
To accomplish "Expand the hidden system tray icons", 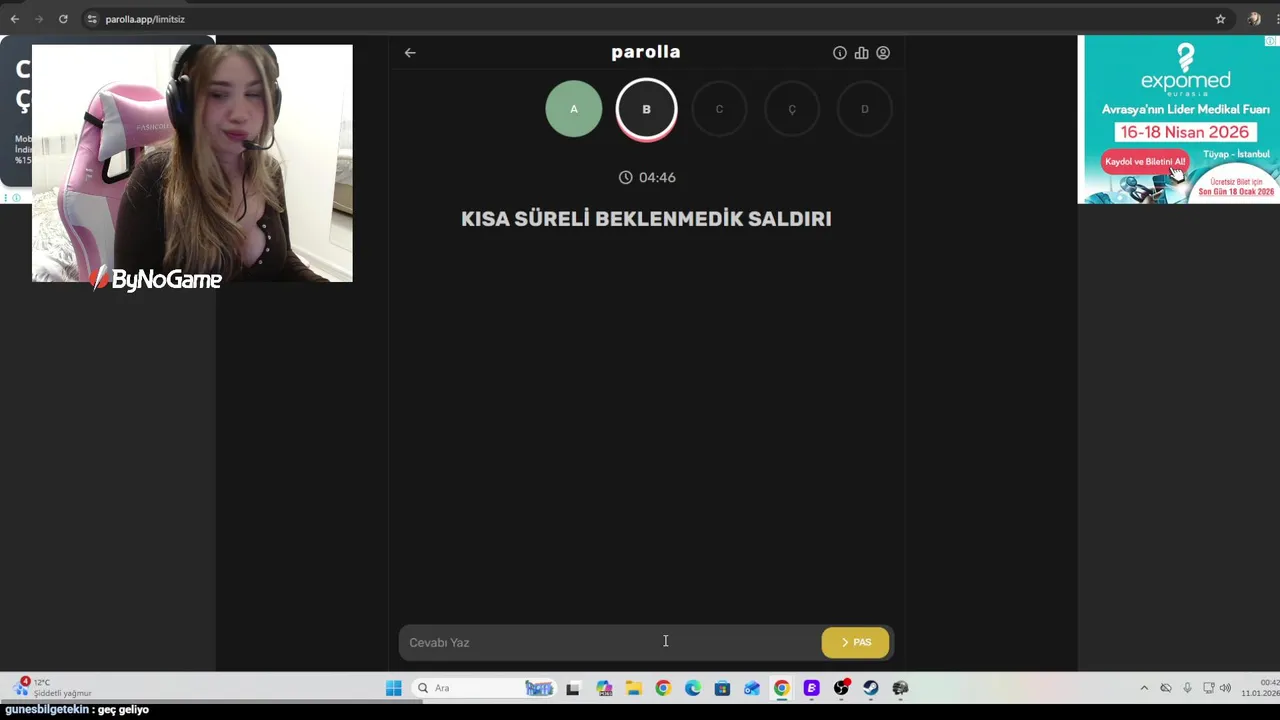I will click(x=1144, y=688).
